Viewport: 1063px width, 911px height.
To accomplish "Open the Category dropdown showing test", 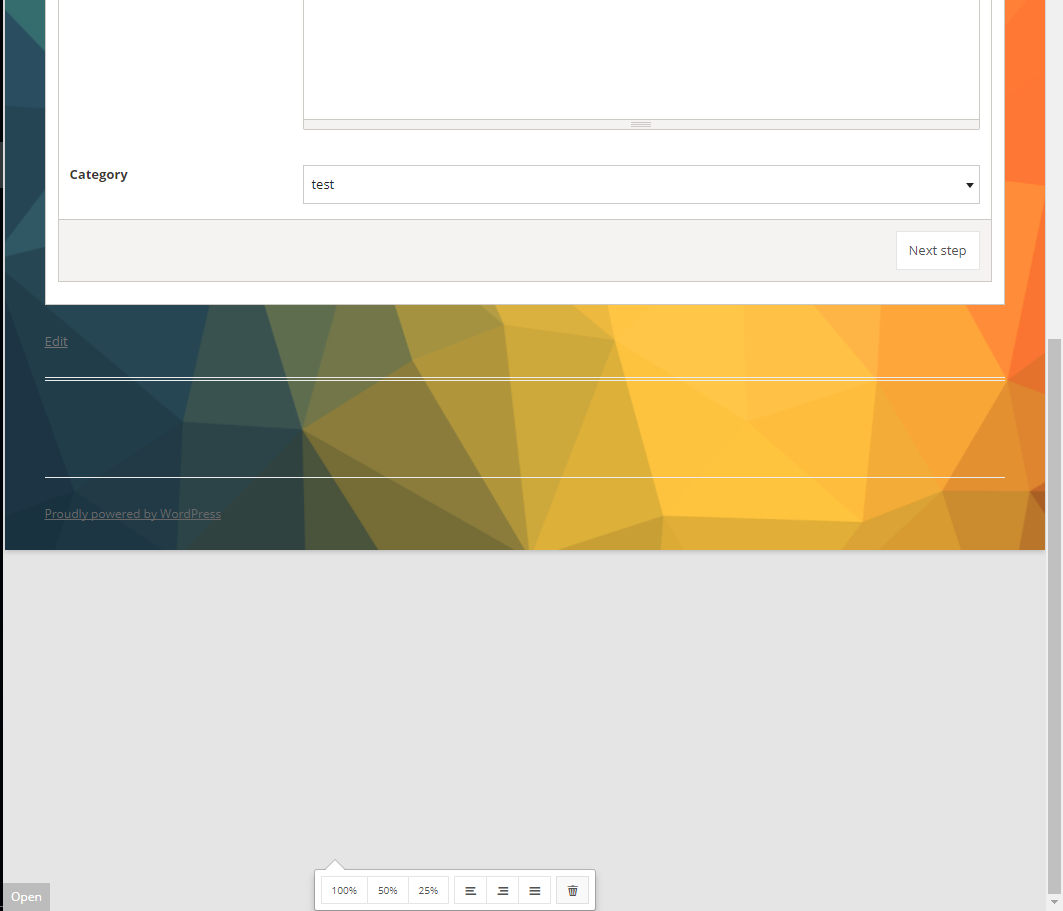I will point(641,184).
